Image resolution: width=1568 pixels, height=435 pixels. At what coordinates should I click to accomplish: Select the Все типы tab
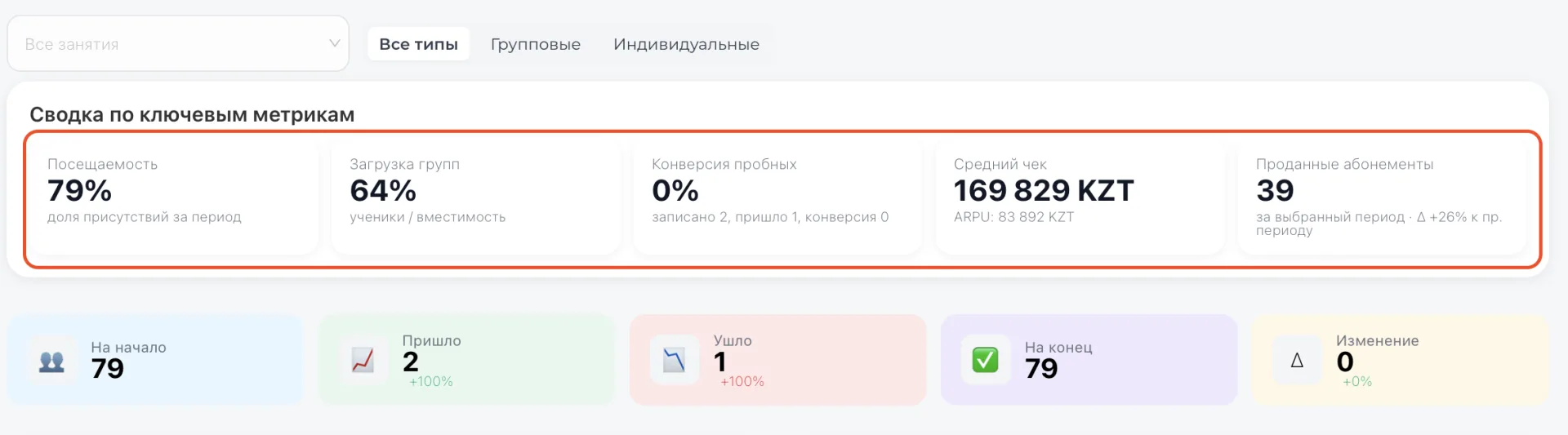(x=418, y=44)
